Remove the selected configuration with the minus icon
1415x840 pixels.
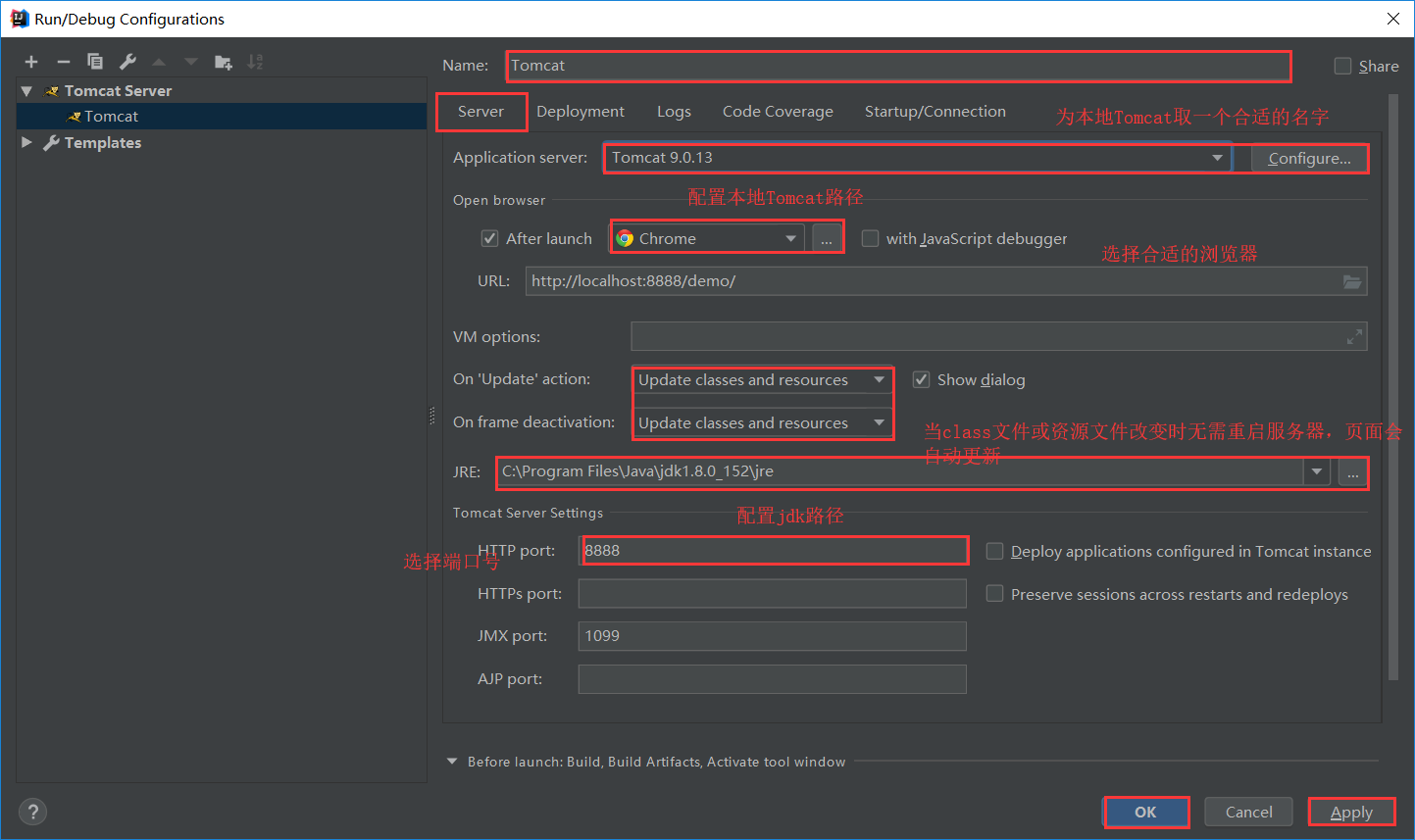(64, 62)
